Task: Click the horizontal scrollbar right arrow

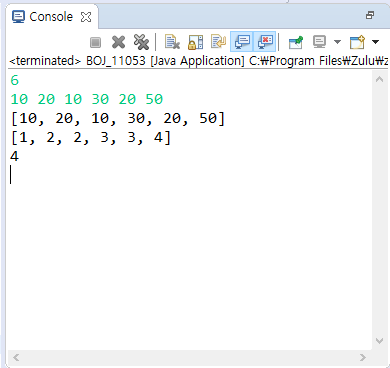Action: click(x=363, y=358)
